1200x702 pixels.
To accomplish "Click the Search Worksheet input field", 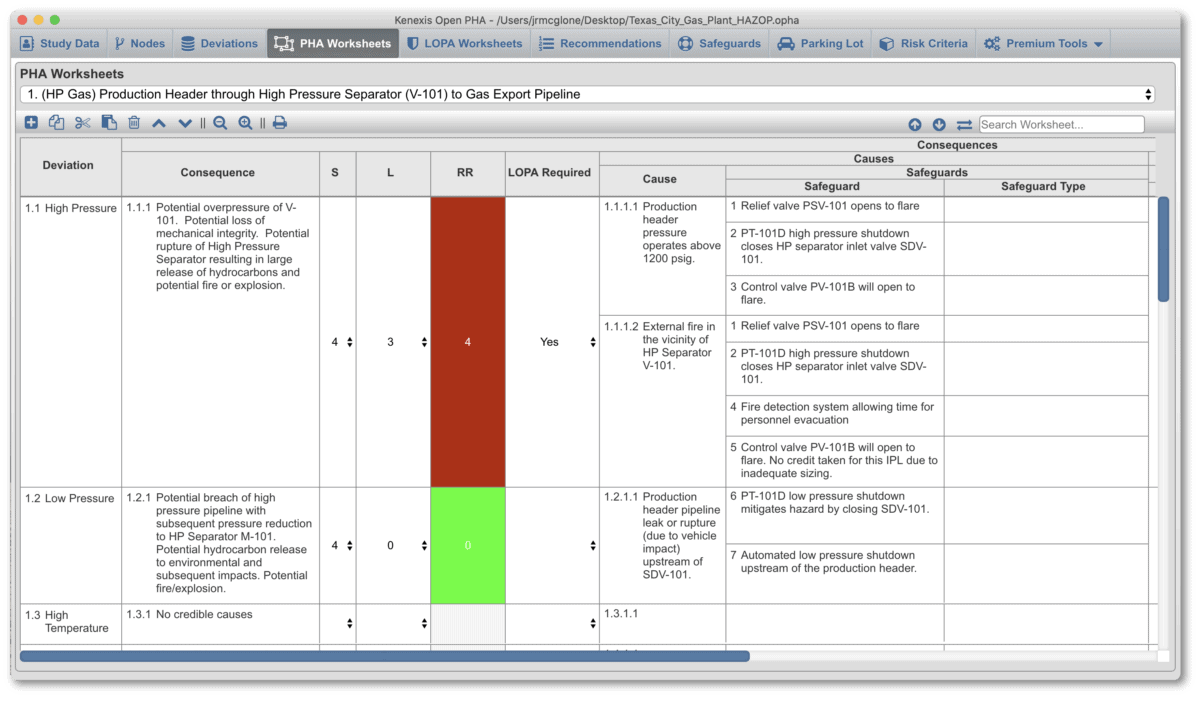I will 1061,125.
